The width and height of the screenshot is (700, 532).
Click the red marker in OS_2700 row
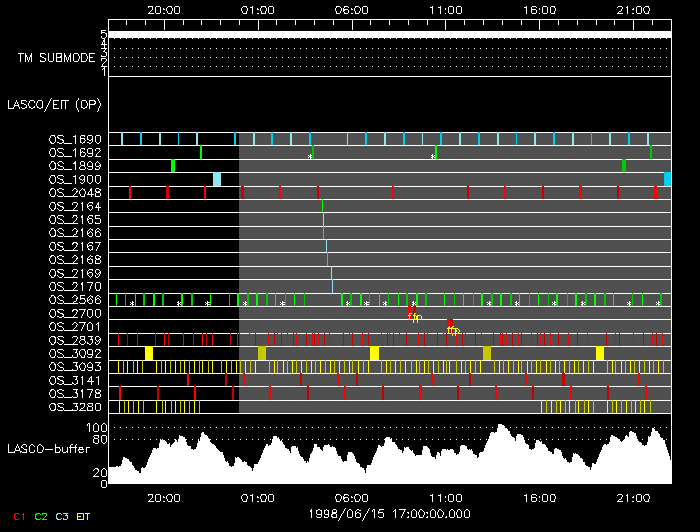click(410, 313)
